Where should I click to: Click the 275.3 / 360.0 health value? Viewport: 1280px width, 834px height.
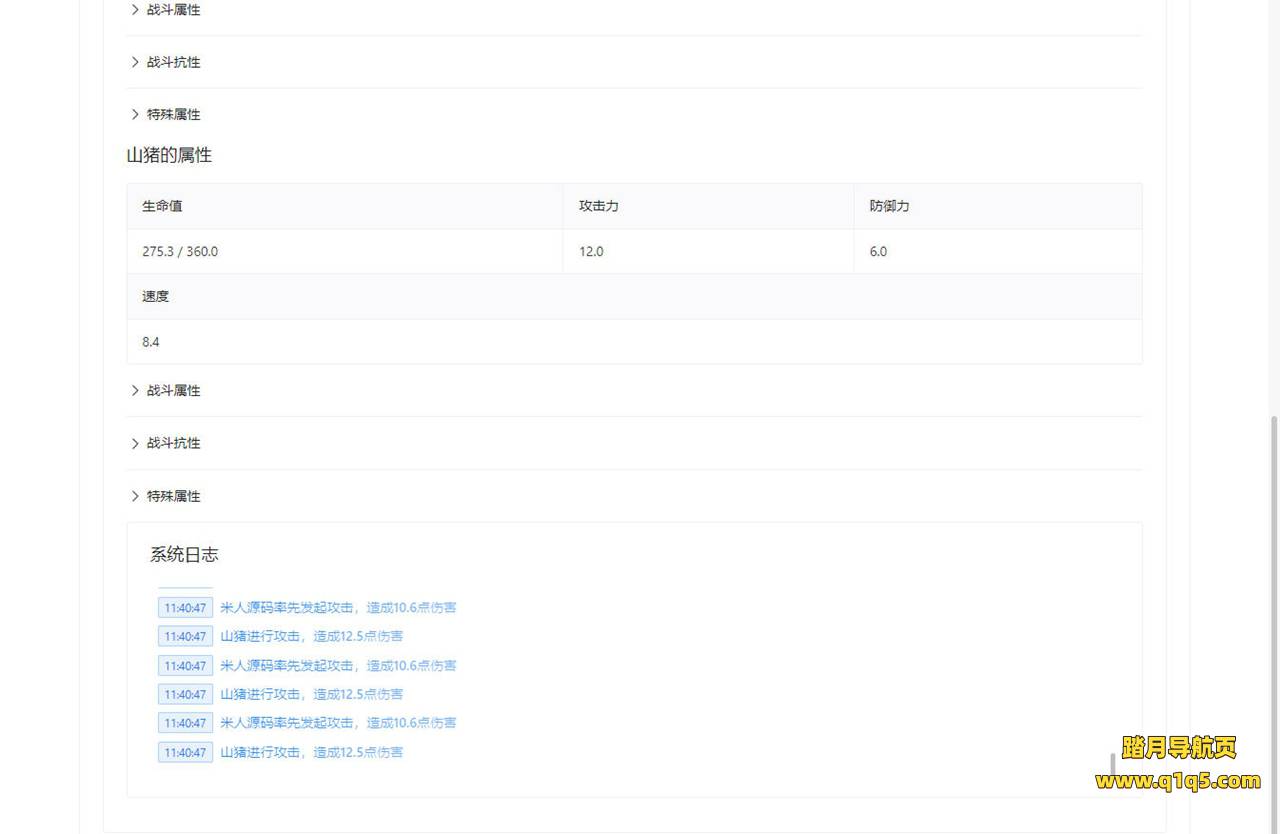coord(180,252)
